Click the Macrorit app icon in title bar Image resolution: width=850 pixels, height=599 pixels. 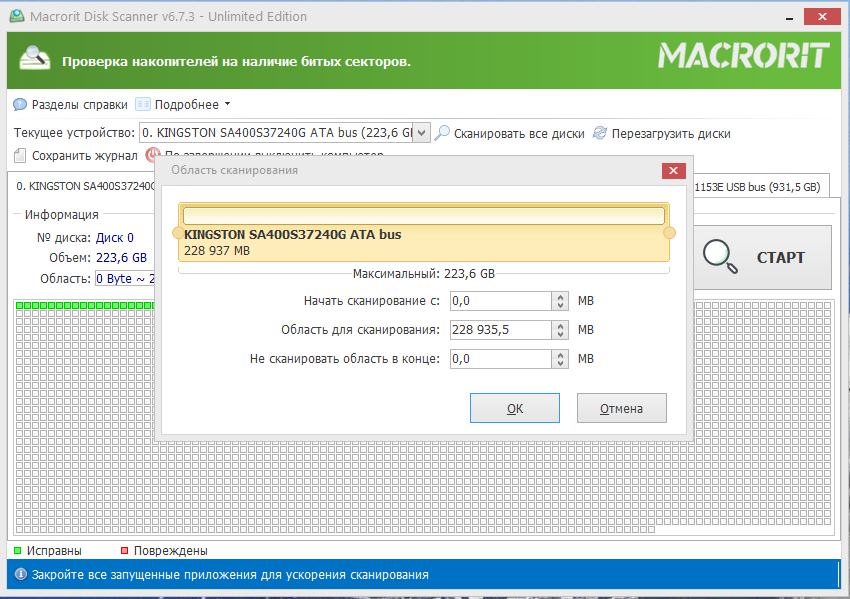click(17, 16)
